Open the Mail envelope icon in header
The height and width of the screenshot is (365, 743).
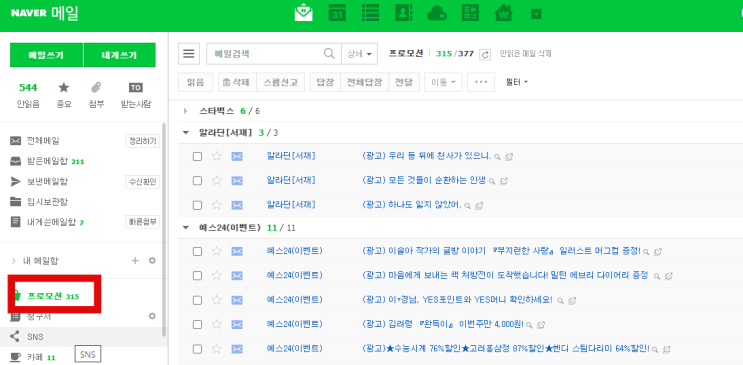coord(303,13)
